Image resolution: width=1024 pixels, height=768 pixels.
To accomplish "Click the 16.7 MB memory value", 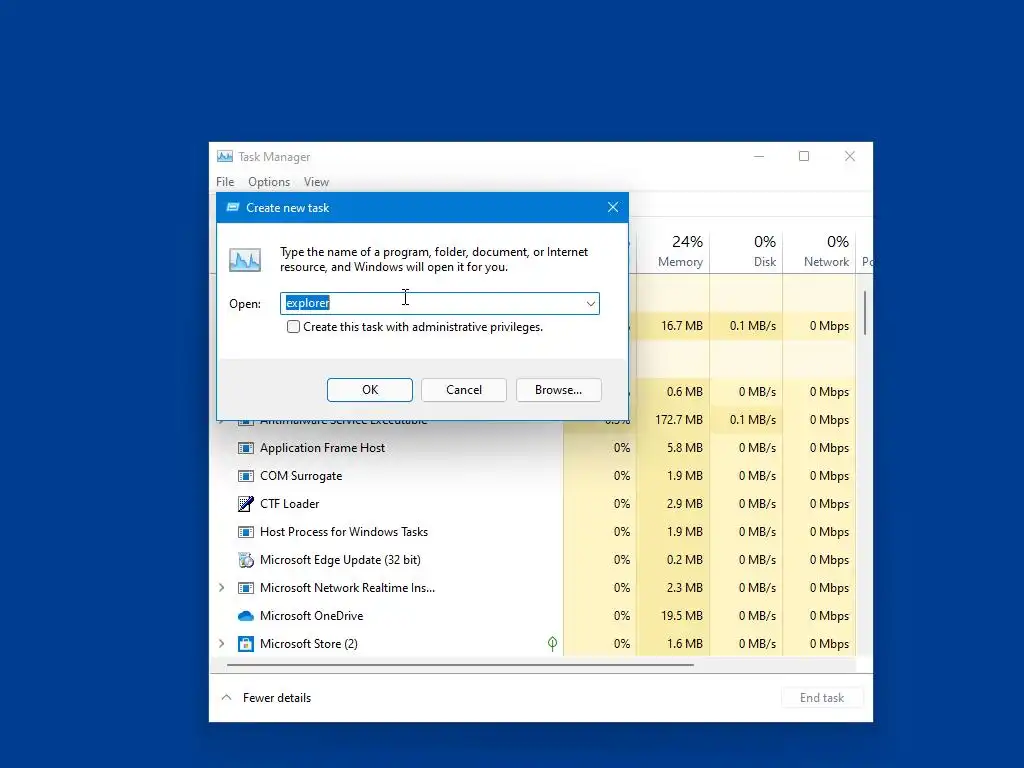I will [682, 326].
